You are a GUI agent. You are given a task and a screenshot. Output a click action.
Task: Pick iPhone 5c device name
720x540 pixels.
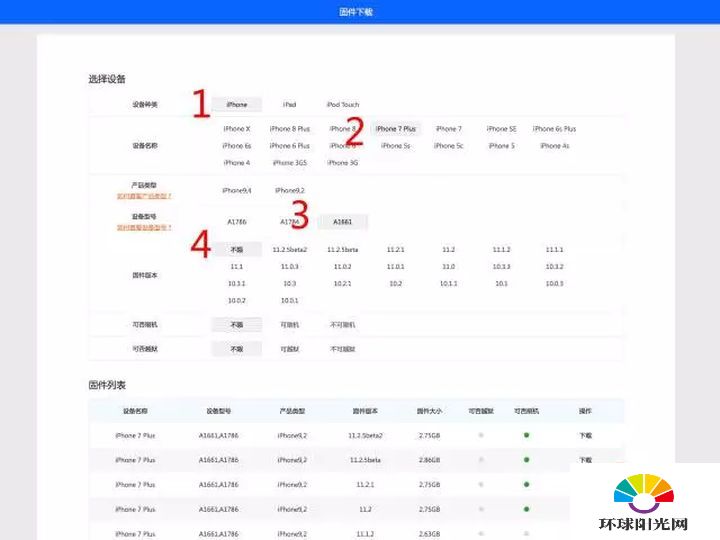pos(449,146)
